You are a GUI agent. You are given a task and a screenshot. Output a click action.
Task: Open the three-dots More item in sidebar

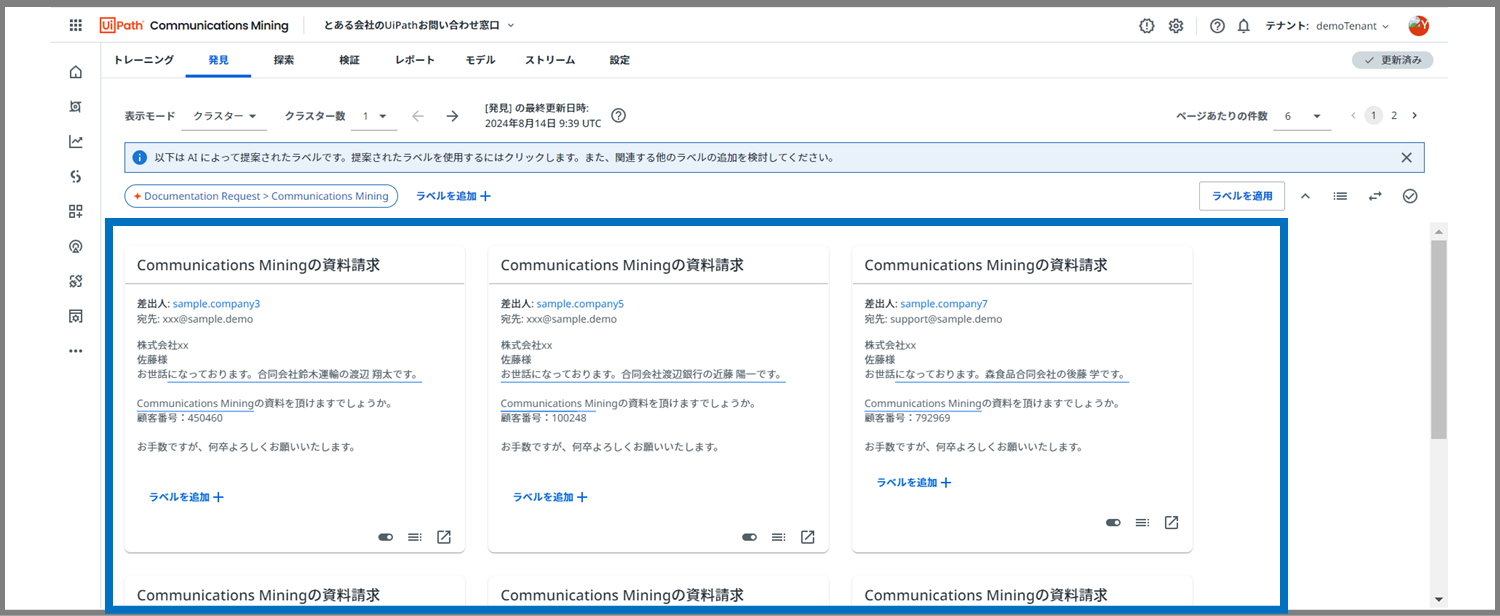[x=76, y=351]
